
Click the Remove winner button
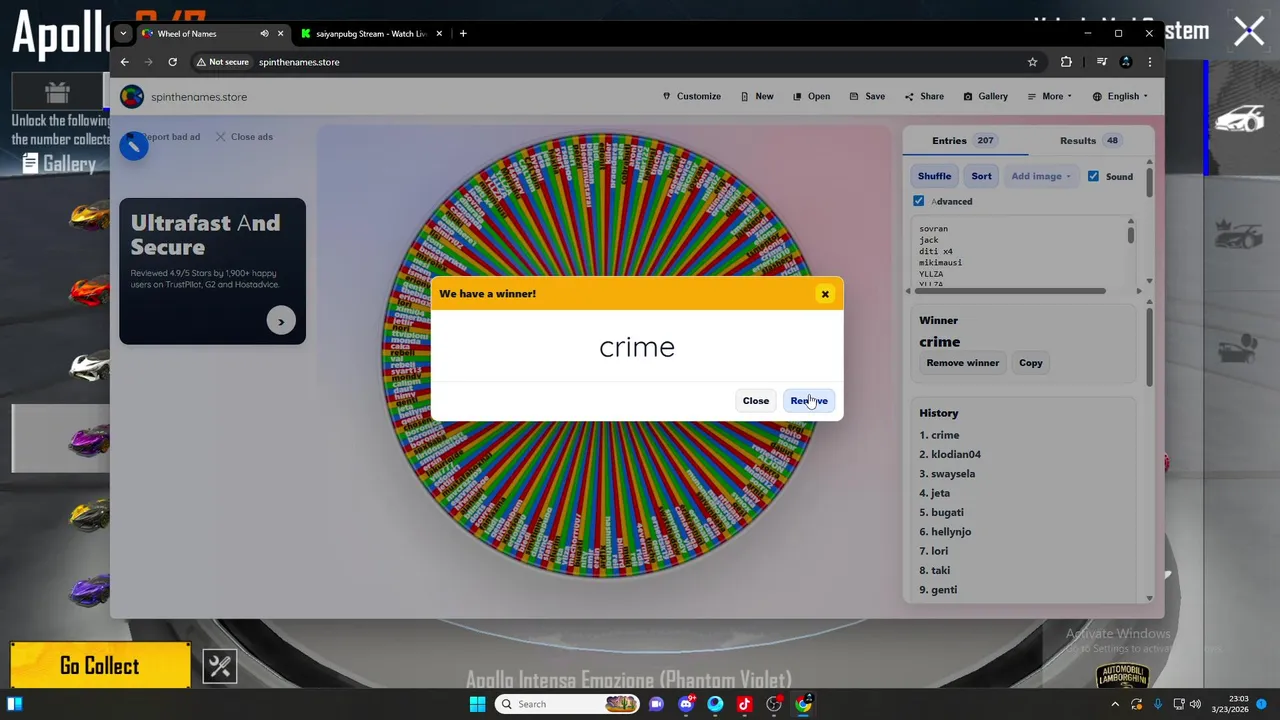coord(962,363)
